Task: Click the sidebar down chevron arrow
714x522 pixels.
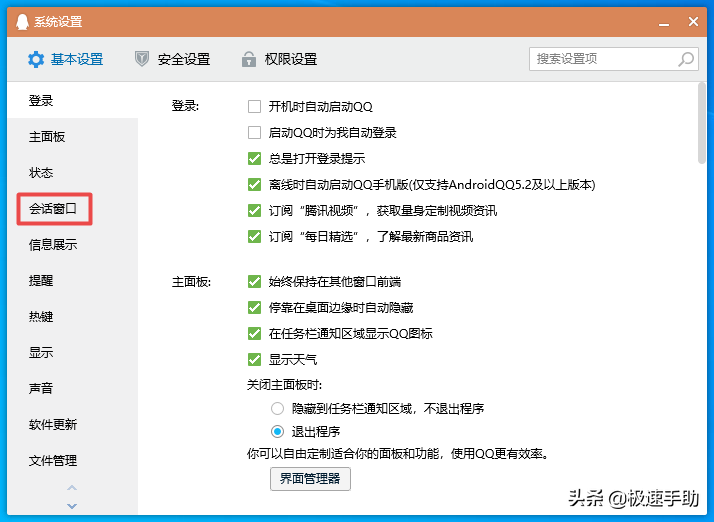Action: (72, 506)
